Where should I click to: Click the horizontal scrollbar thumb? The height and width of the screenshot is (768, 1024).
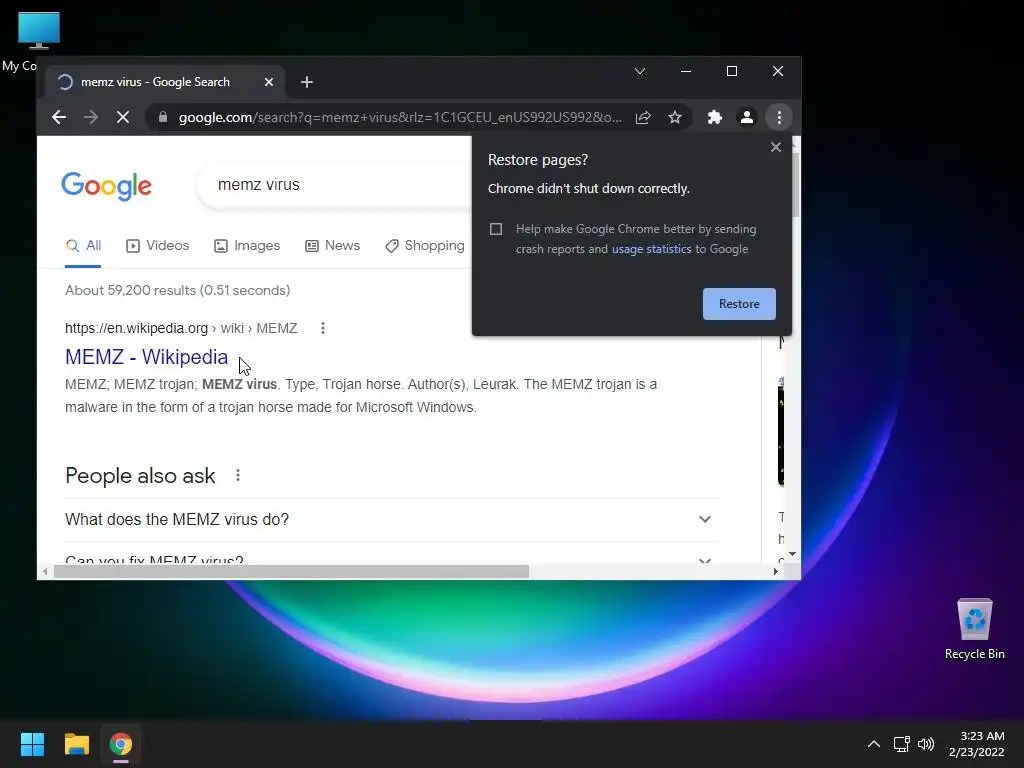[291, 571]
